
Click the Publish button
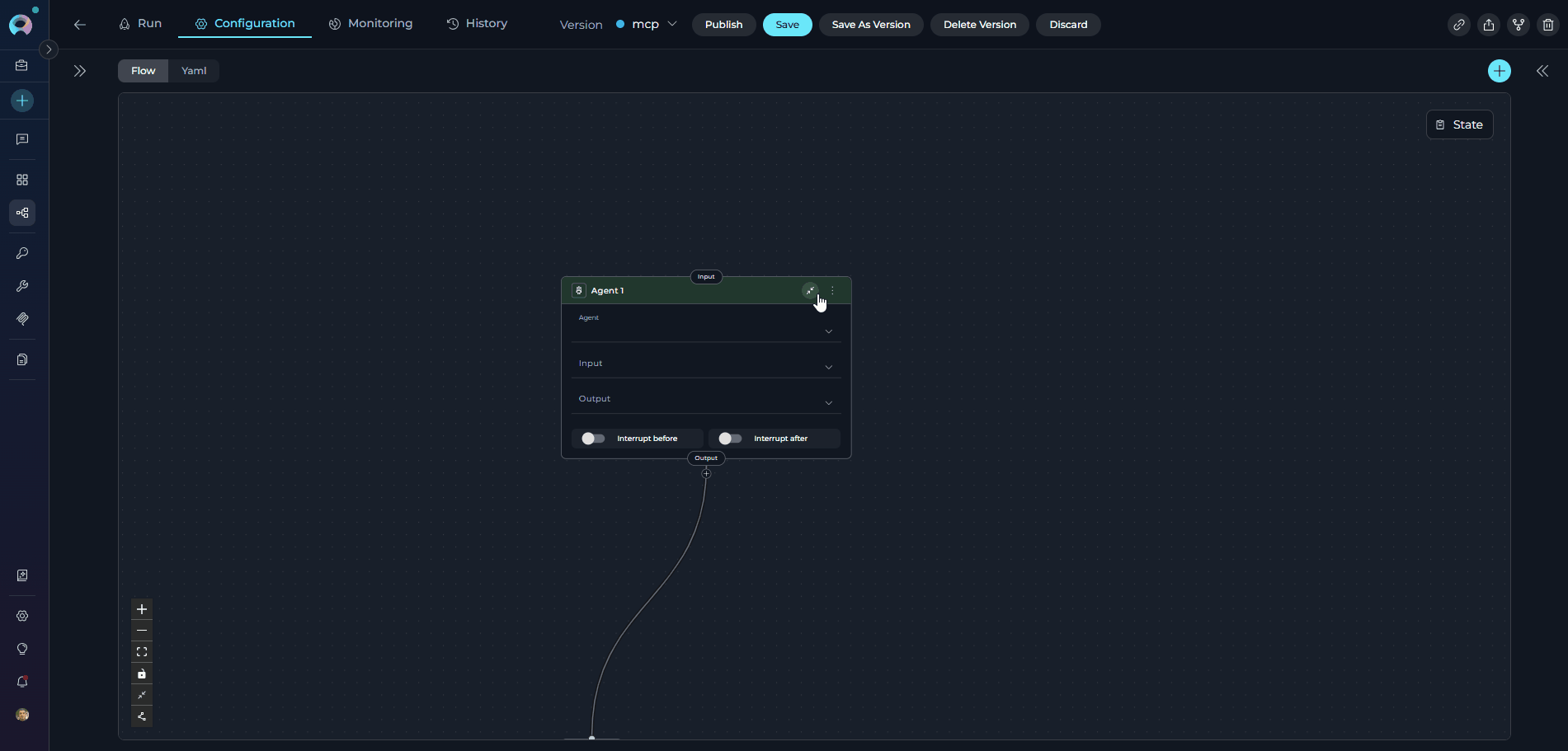click(723, 25)
